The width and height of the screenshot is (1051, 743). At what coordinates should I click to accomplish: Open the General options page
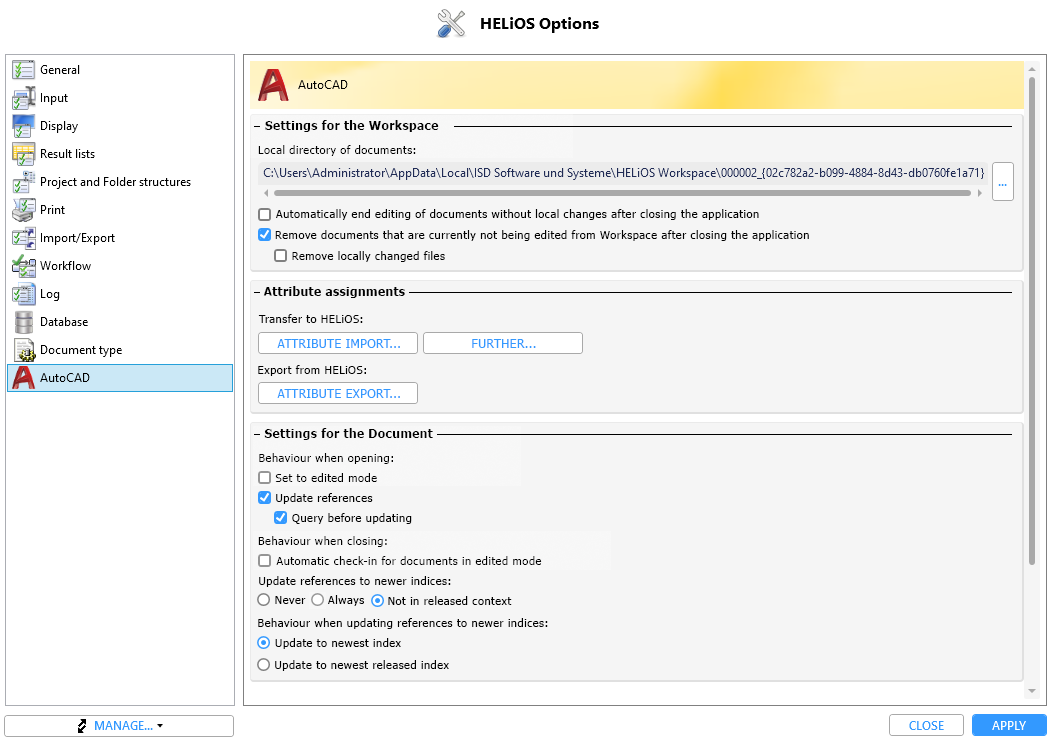click(x=120, y=70)
